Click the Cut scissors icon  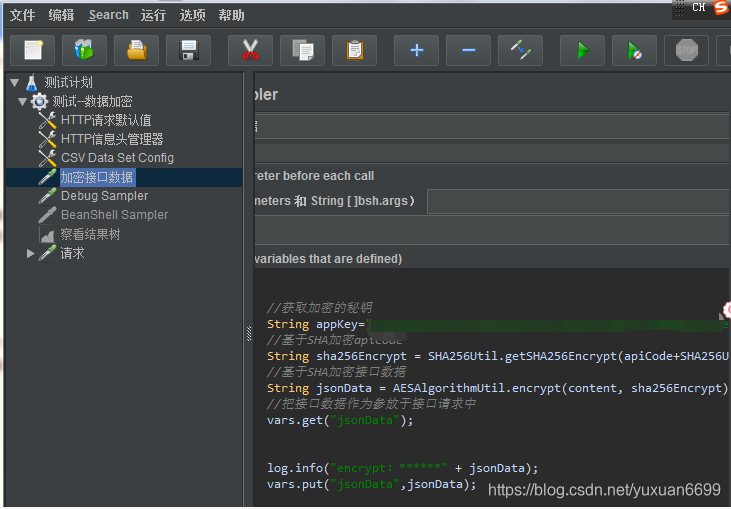(x=250, y=50)
